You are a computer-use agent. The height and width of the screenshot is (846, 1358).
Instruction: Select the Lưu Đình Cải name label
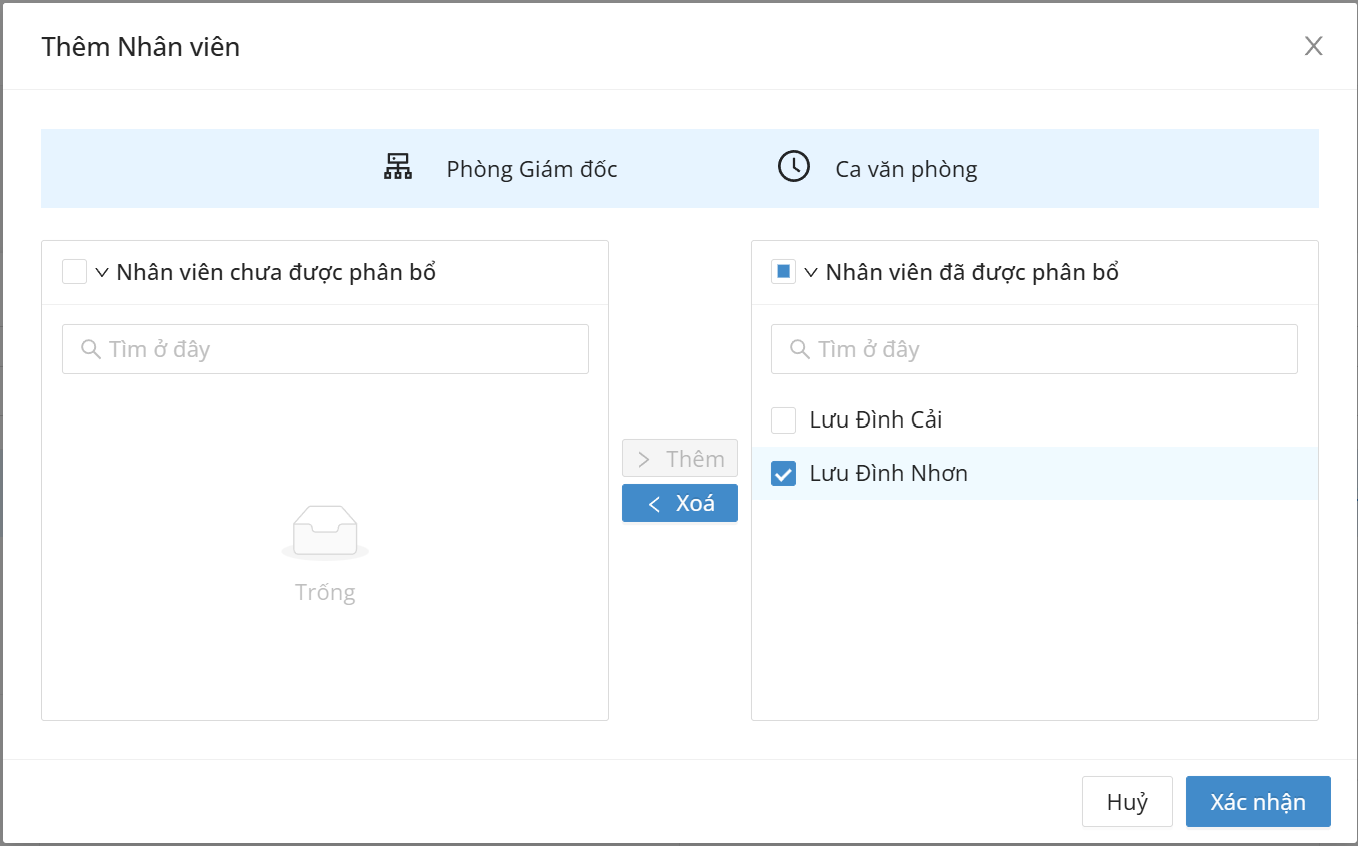(x=876, y=420)
